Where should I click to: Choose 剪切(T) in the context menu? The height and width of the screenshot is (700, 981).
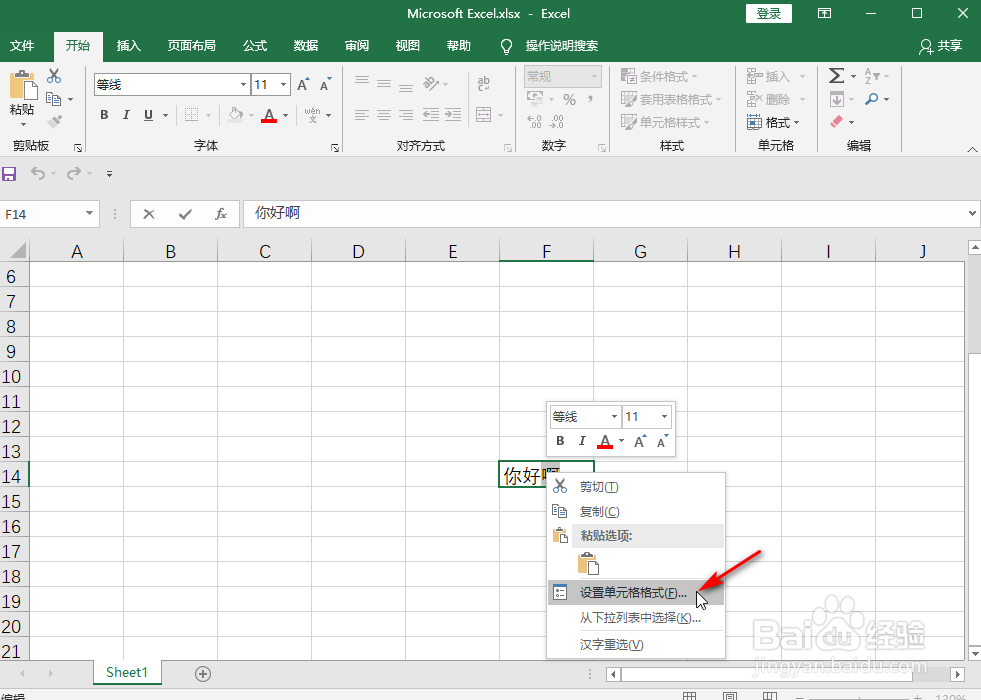click(x=636, y=486)
